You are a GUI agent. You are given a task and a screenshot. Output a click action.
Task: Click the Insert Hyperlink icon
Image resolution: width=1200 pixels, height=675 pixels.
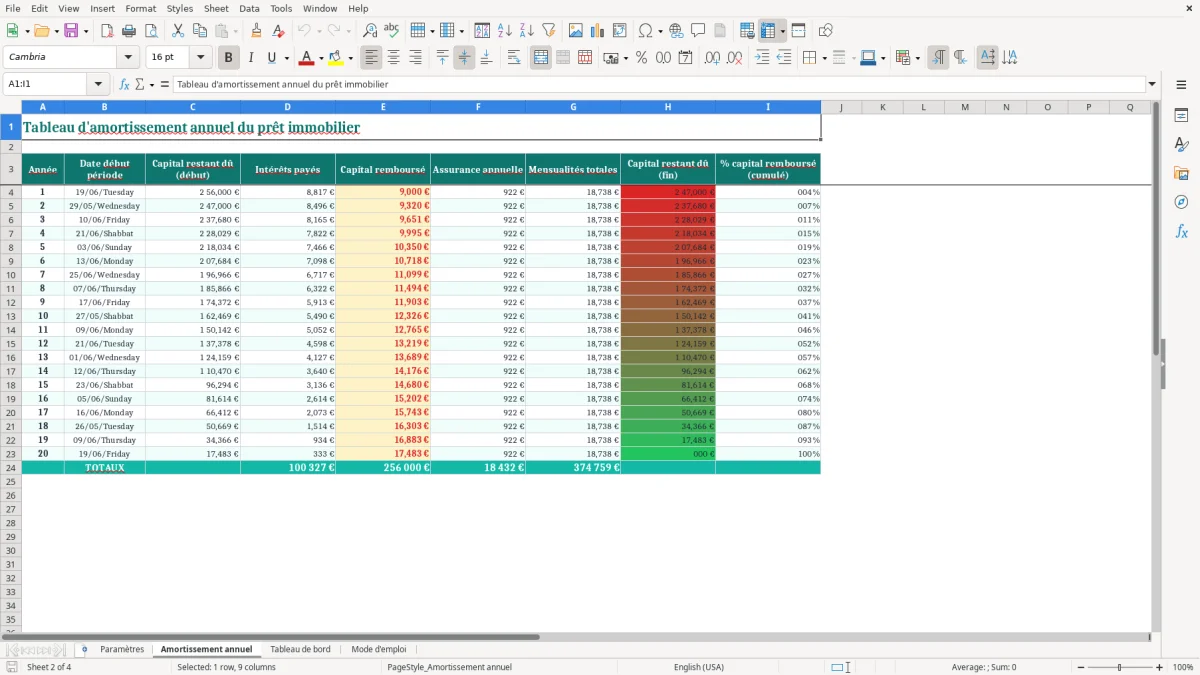[x=677, y=31]
